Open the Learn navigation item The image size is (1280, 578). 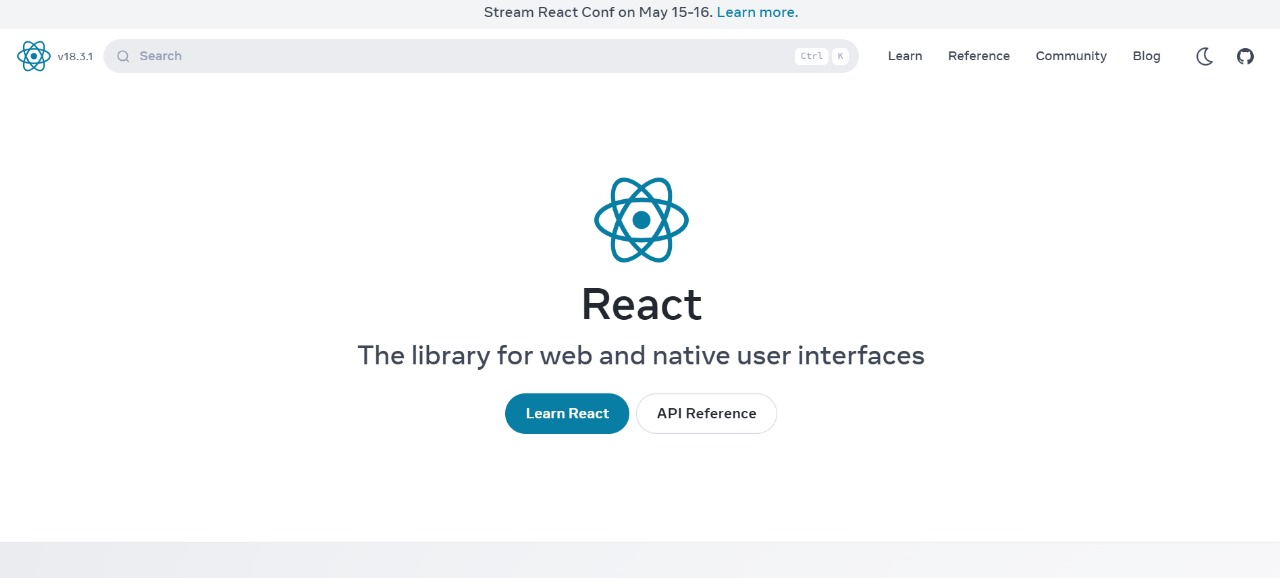coord(904,56)
